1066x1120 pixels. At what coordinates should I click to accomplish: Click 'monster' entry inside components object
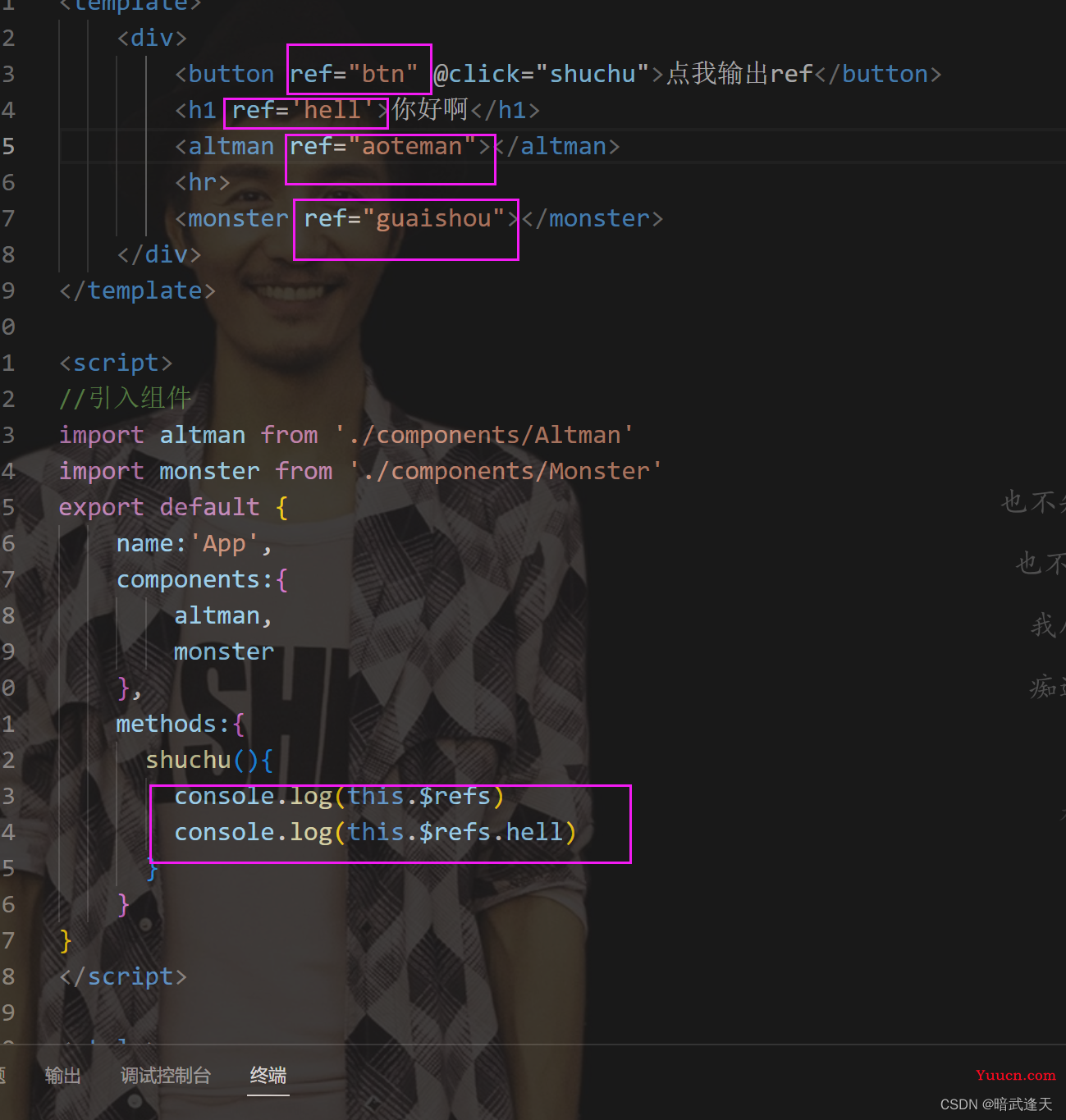(224, 651)
